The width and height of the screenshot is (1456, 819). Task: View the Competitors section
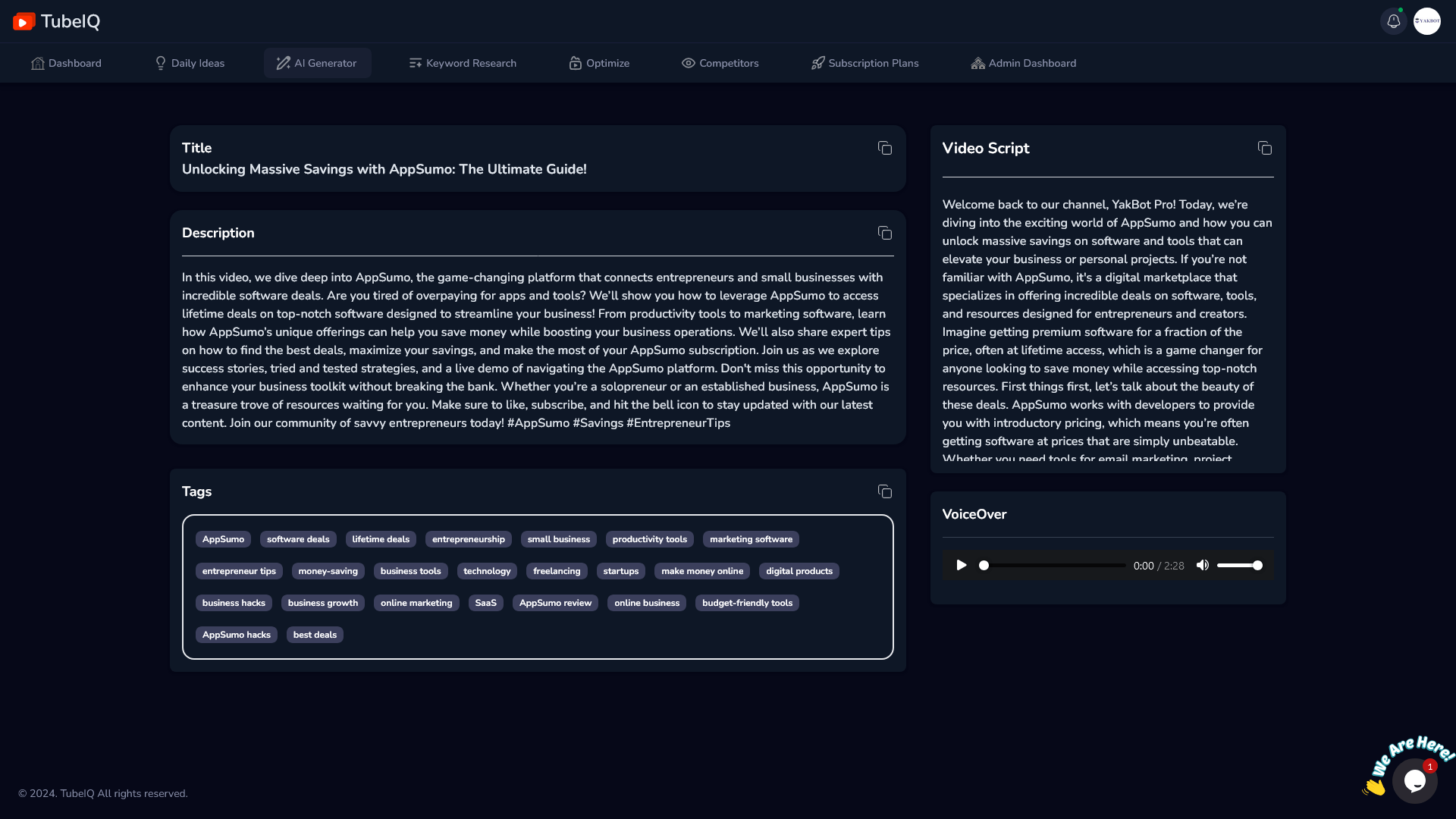[x=720, y=63]
